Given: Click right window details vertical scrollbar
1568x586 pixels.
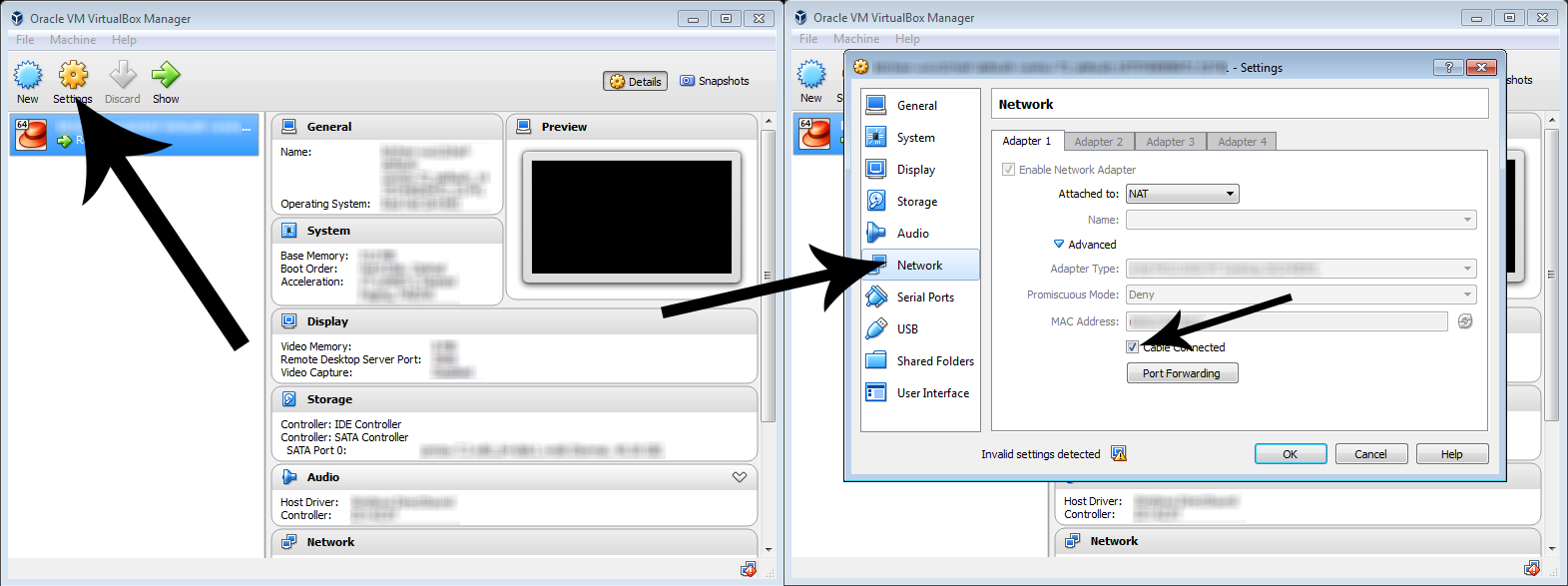Looking at the screenshot, I should [x=1551, y=275].
